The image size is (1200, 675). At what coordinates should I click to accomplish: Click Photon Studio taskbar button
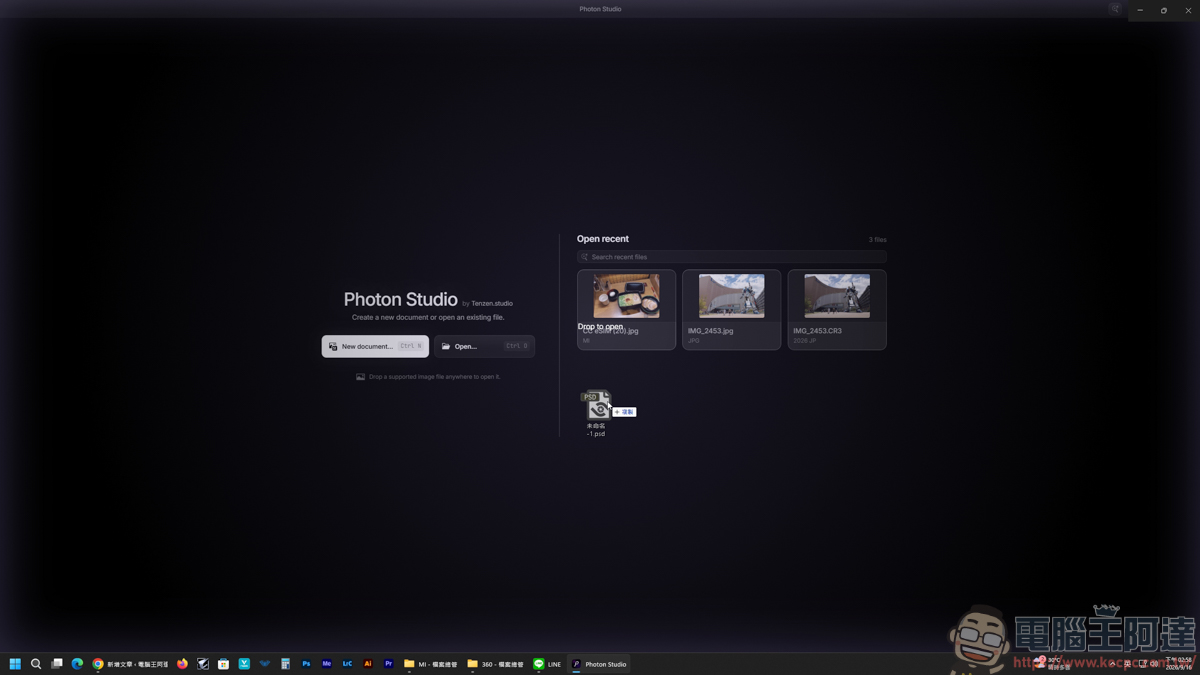(599, 664)
